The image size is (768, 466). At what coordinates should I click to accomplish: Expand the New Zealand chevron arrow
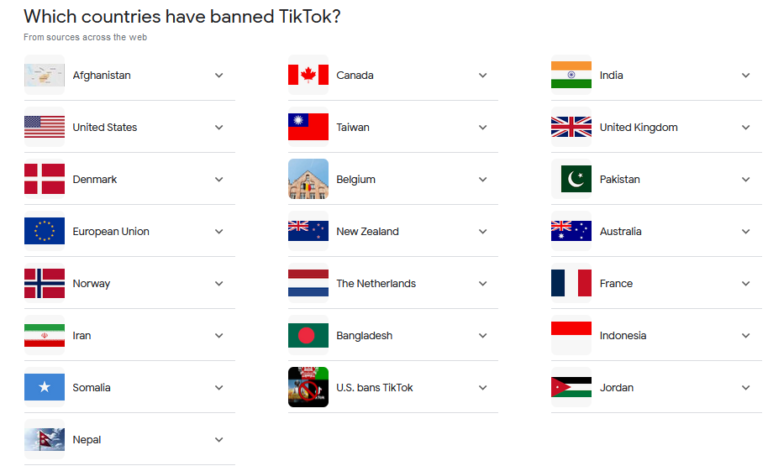coord(482,231)
